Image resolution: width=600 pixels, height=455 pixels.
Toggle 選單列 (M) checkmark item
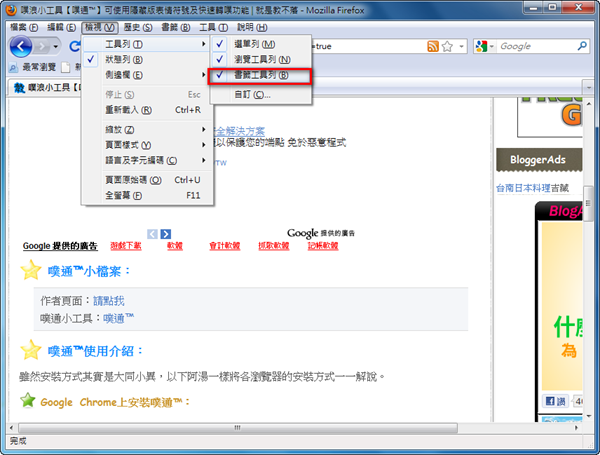pos(260,44)
